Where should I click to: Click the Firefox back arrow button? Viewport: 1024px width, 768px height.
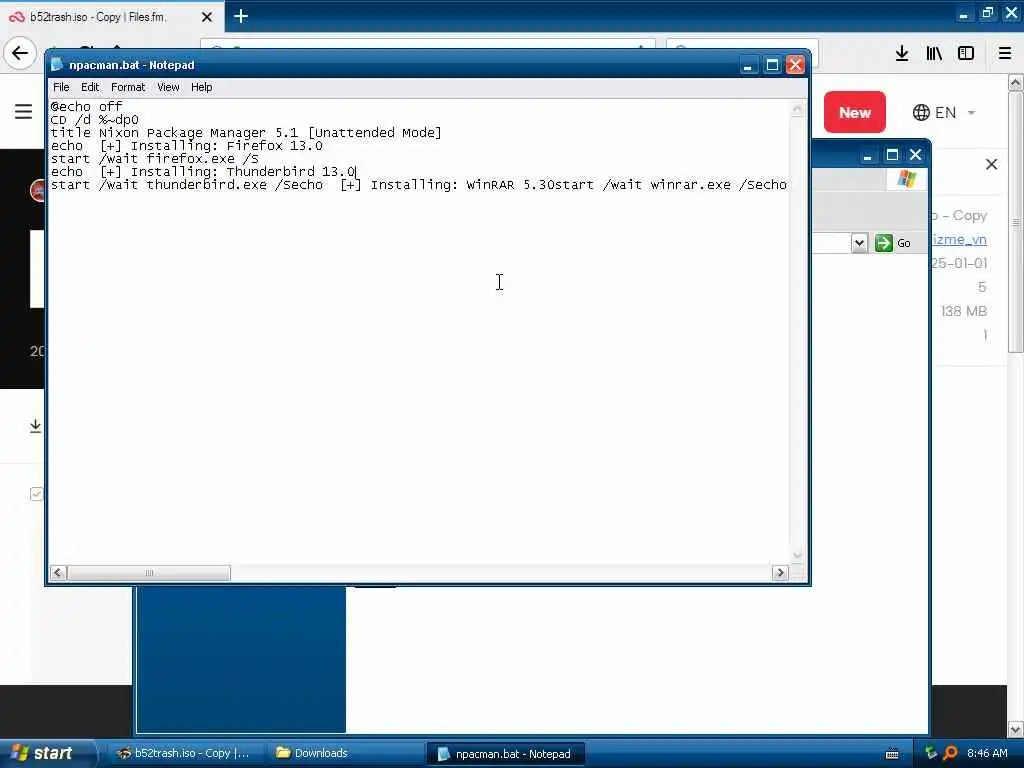pos(20,53)
